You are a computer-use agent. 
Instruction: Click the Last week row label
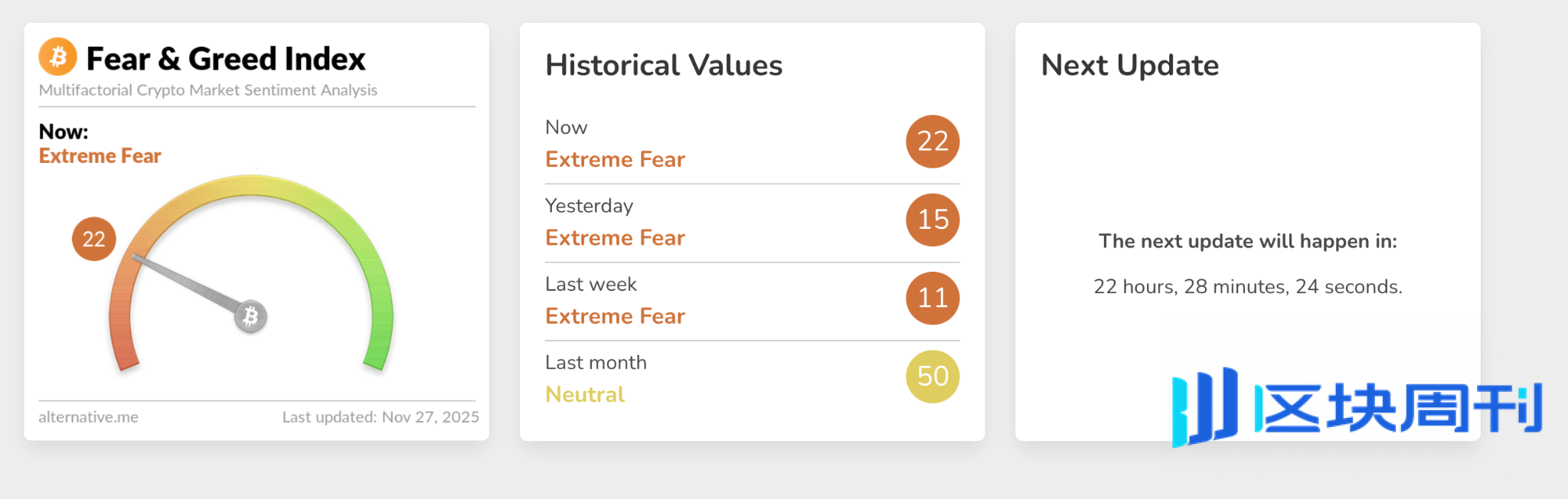coord(590,285)
